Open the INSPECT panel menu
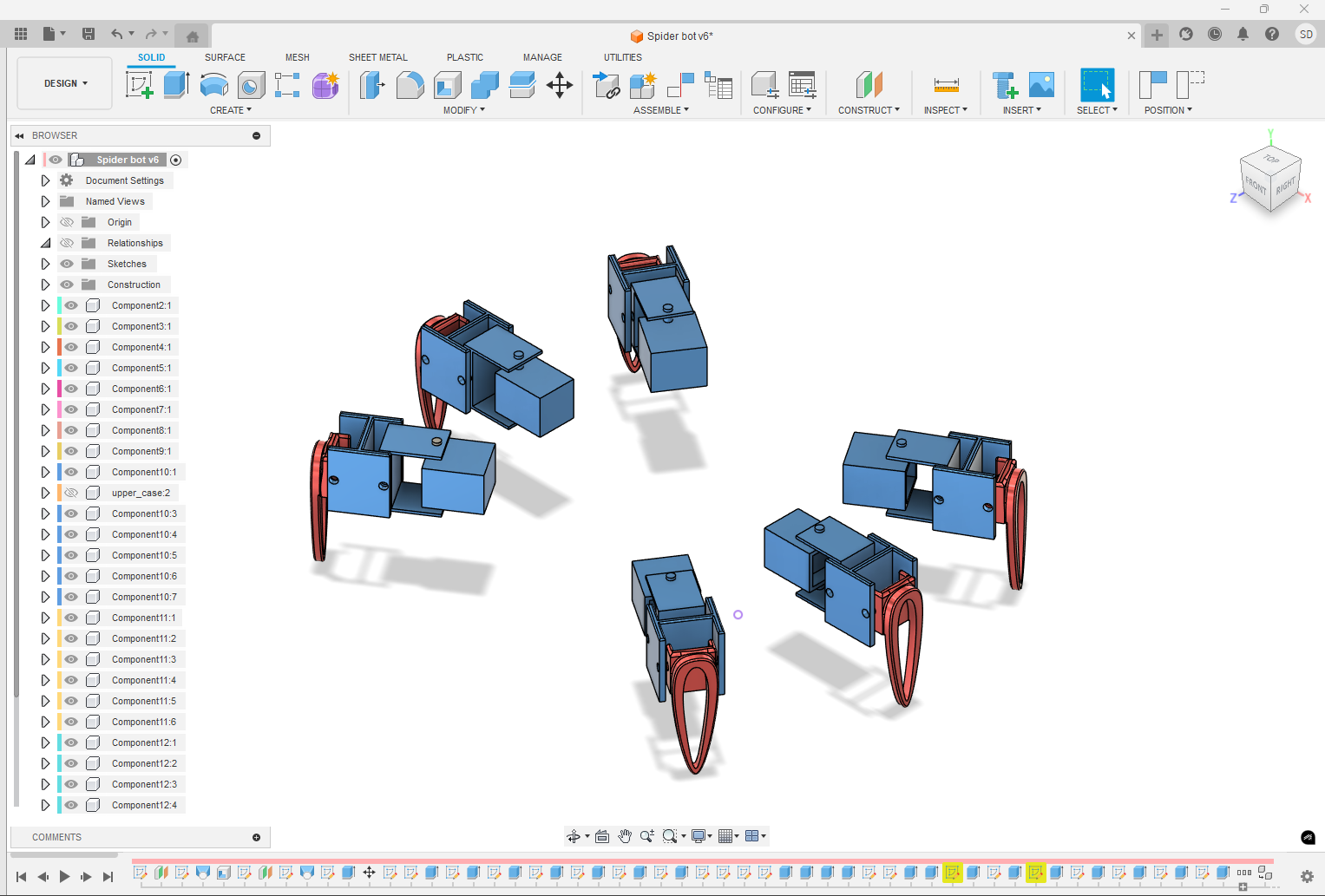The height and width of the screenshot is (896, 1325). 946,110
